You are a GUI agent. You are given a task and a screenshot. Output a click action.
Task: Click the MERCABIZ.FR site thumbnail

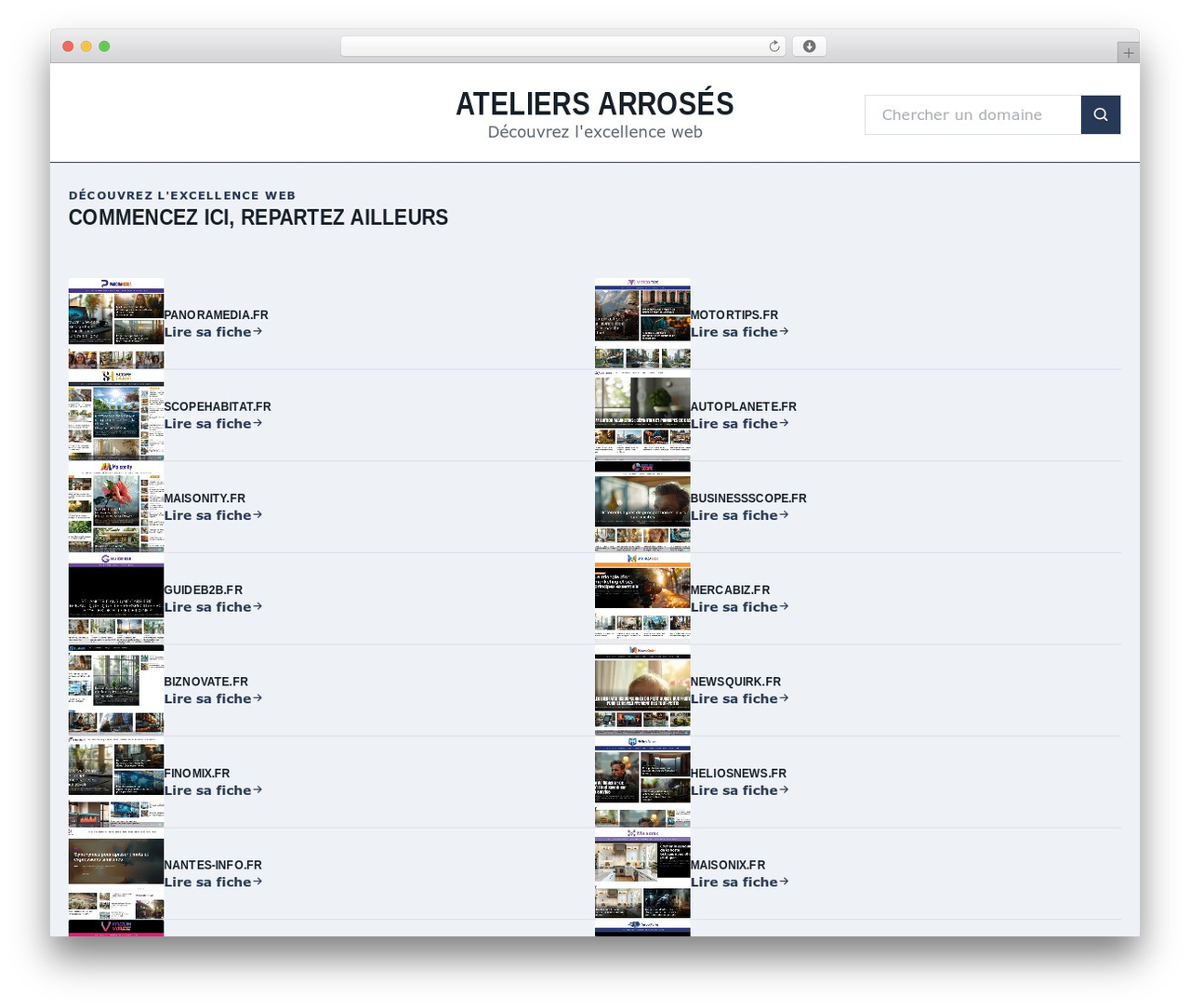pos(642,599)
